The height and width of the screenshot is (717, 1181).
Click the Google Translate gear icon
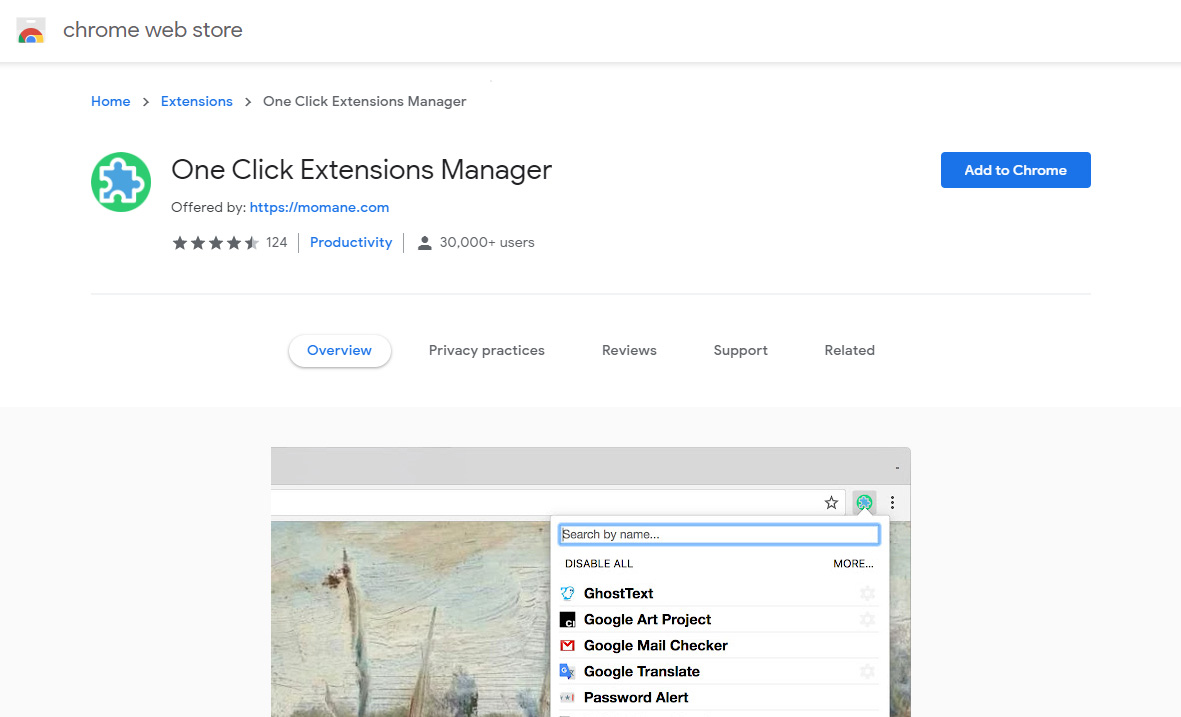point(867,672)
